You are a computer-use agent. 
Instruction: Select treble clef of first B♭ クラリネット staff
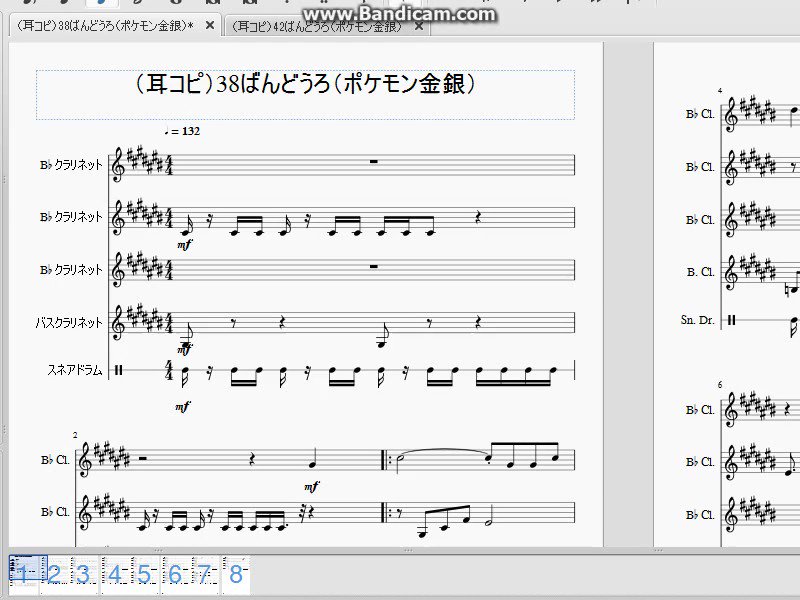(x=118, y=165)
